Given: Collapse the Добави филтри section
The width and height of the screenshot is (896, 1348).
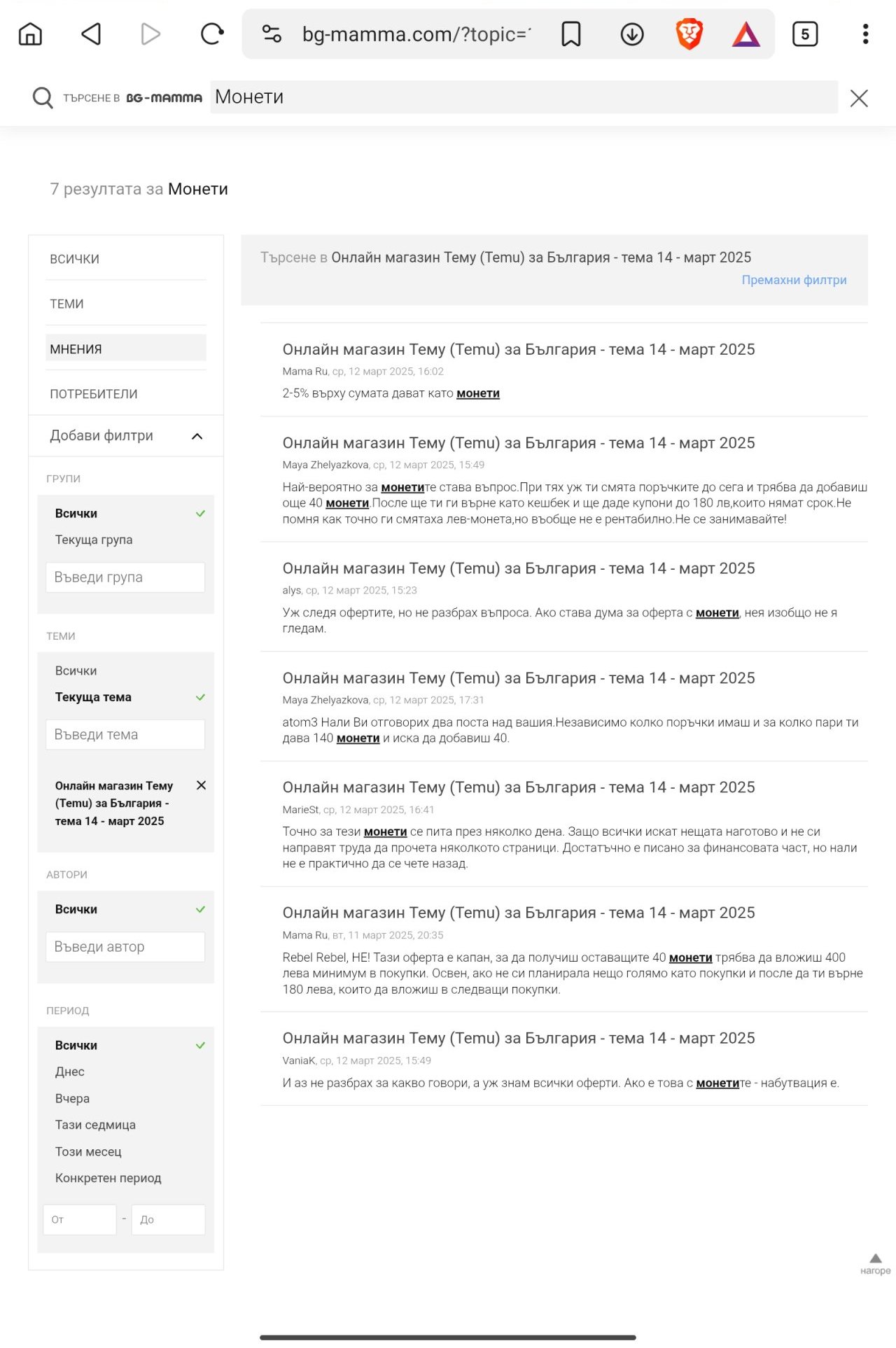Looking at the screenshot, I should point(197,436).
